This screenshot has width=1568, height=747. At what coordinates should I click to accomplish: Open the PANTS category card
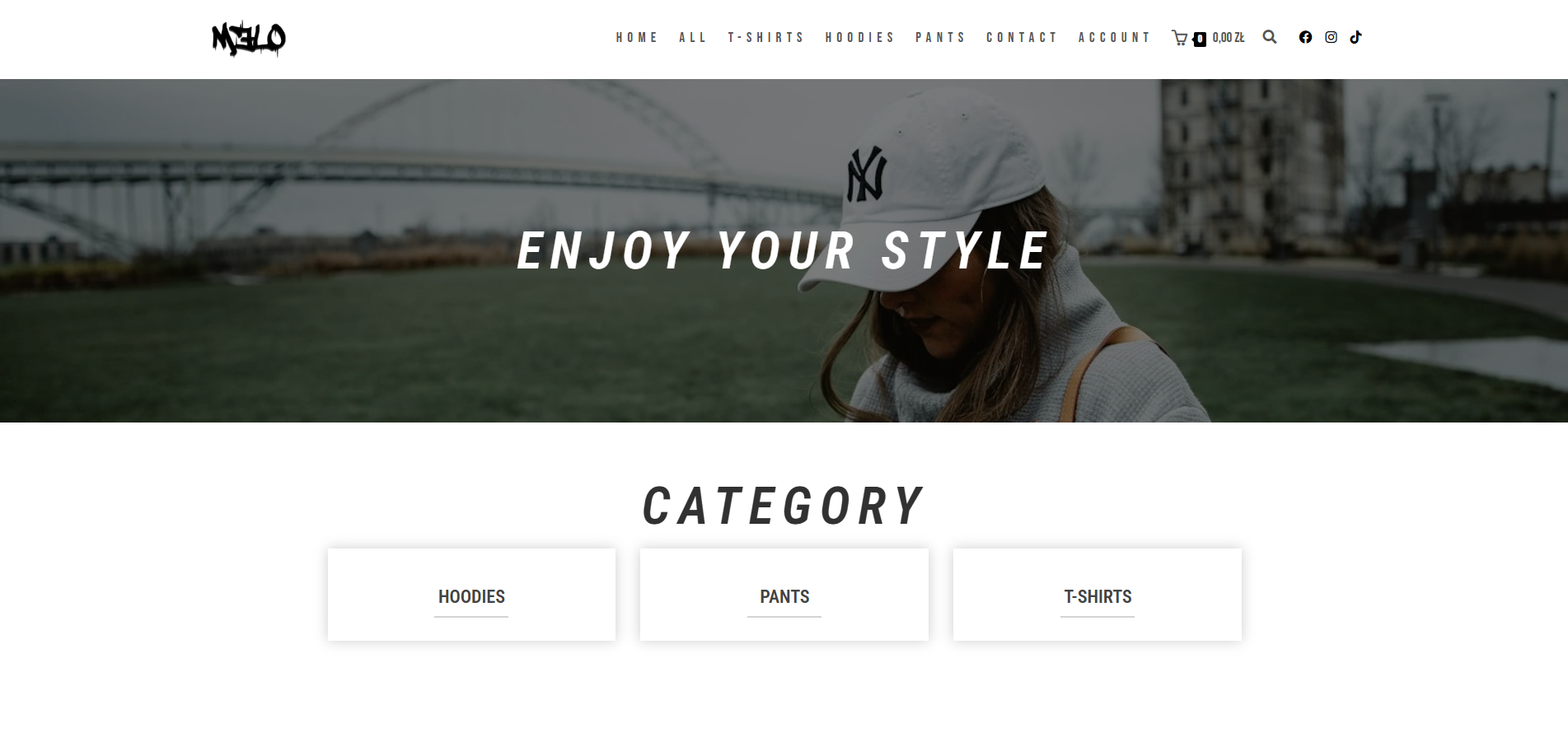pos(784,595)
